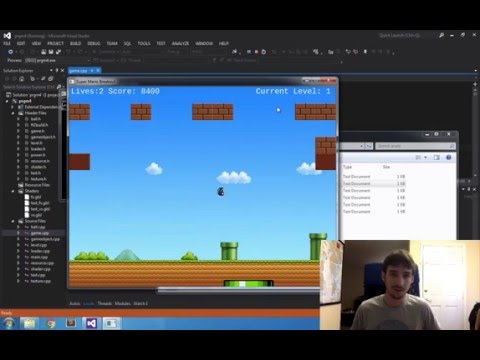This screenshot has height=360, width=480.
Task: Click the Size column header in Explorer window
Action: click(x=386, y=167)
